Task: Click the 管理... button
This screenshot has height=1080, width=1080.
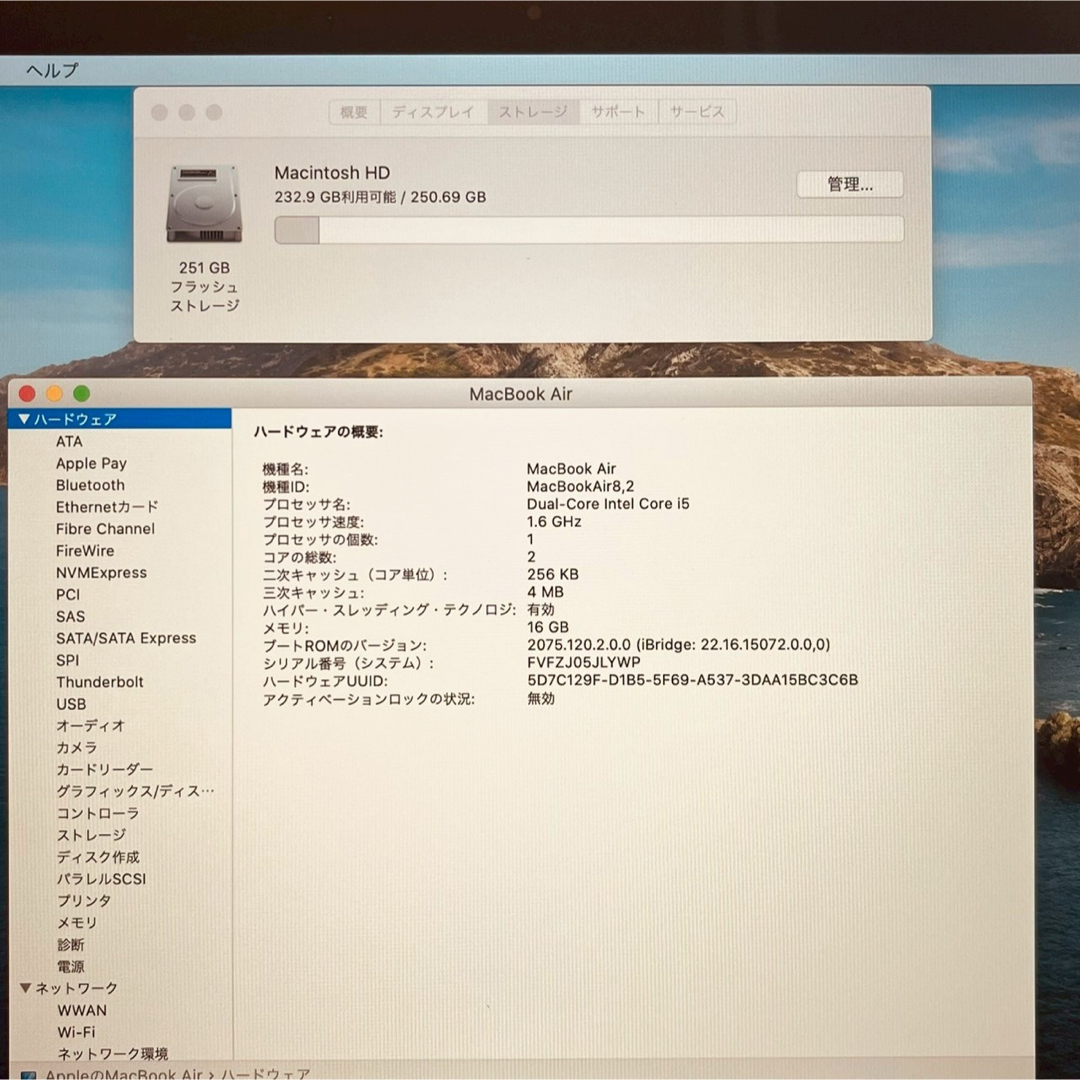Action: point(850,185)
